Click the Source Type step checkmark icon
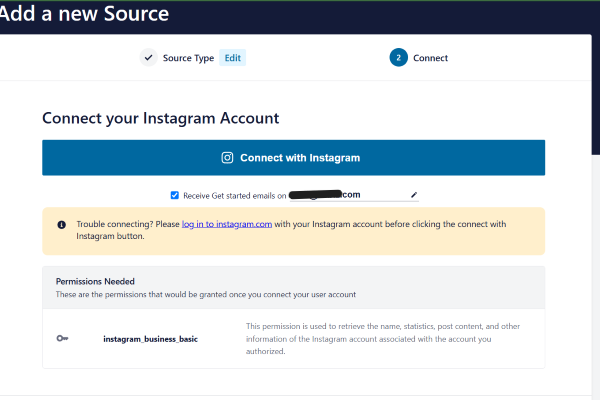Image resolution: width=600 pixels, height=400 pixels. [x=148, y=58]
